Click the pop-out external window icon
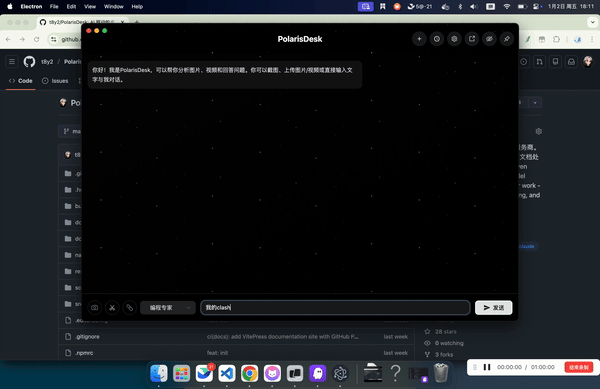Screen dimensions: 600x389 [x=472, y=39]
